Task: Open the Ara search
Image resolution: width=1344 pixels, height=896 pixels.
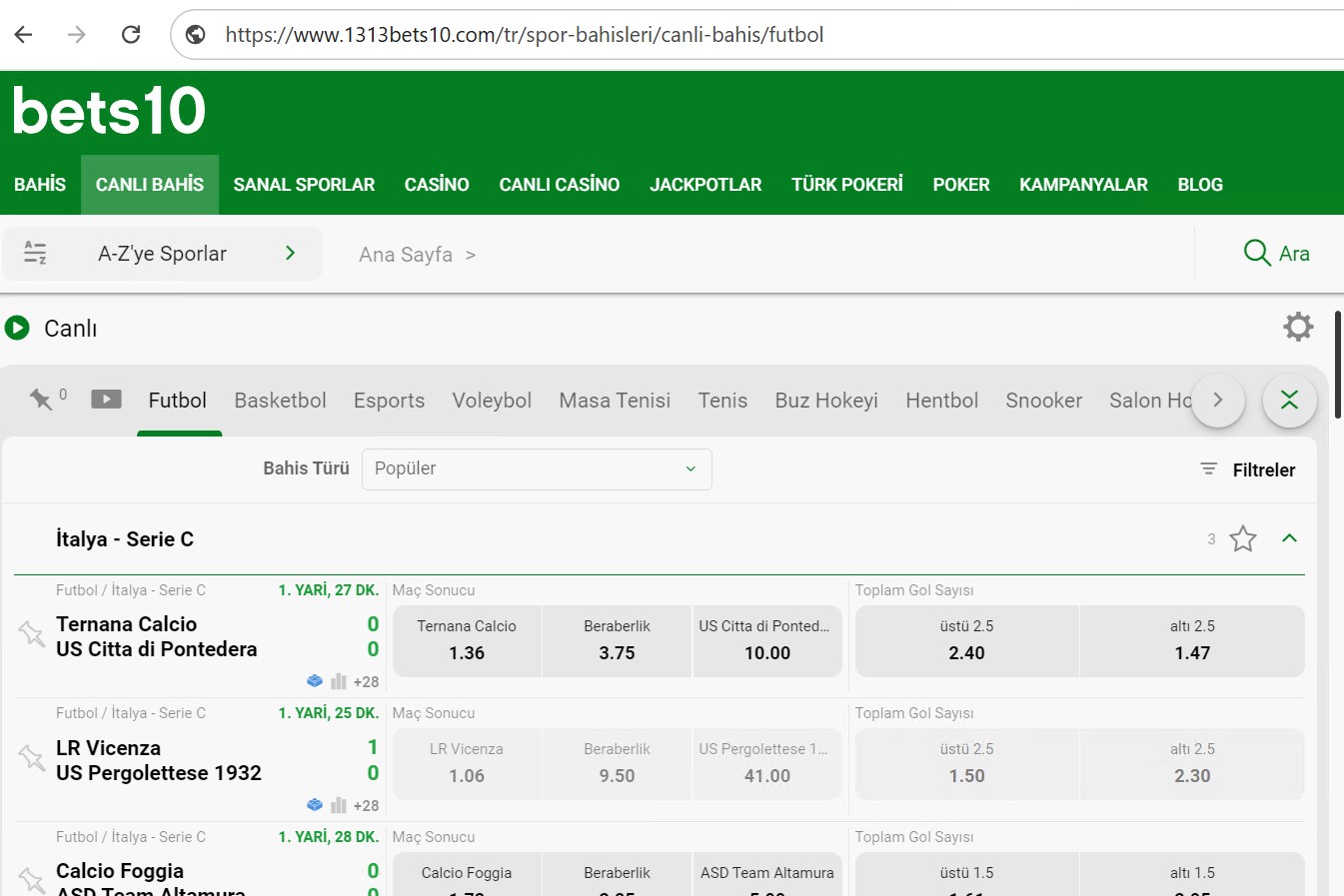Action: [x=1276, y=254]
